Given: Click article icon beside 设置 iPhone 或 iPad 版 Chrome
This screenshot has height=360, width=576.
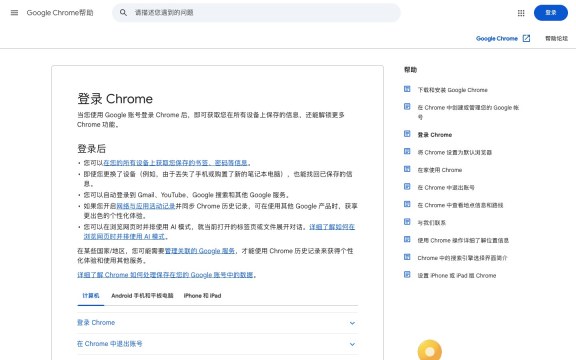Looking at the screenshot, I should (x=407, y=274).
